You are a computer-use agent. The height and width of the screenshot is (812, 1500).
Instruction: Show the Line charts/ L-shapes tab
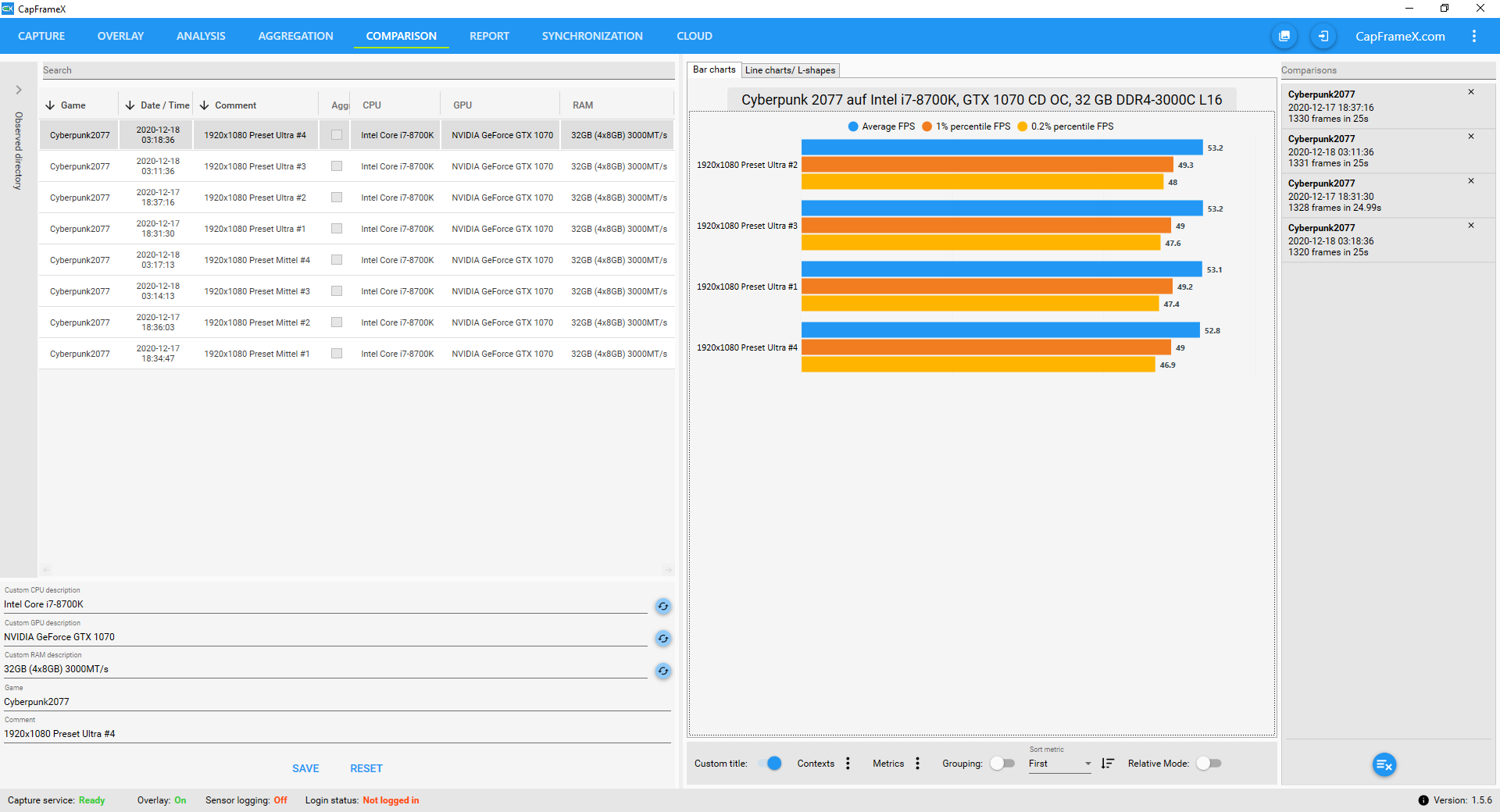[790, 70]
